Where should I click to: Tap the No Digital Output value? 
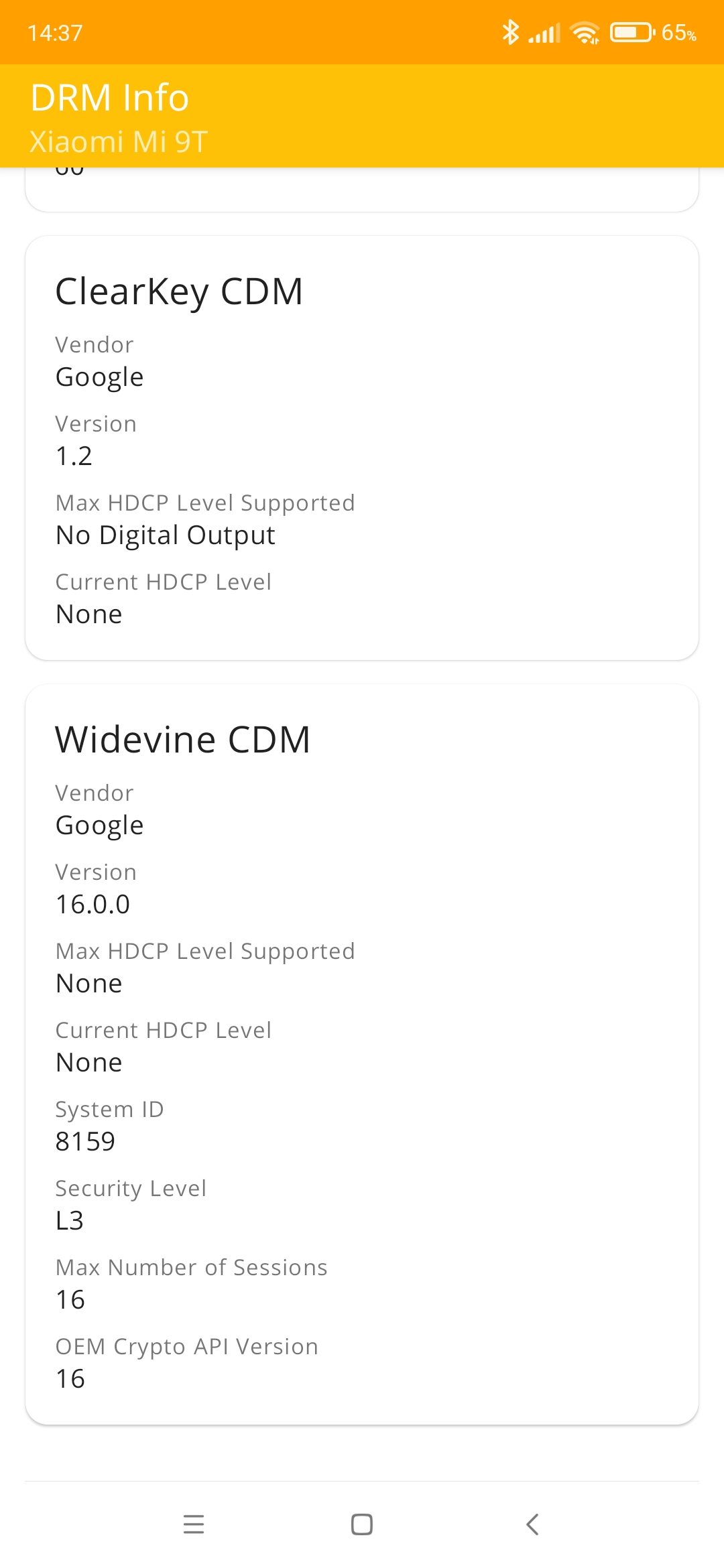click(x=166, y=535)
